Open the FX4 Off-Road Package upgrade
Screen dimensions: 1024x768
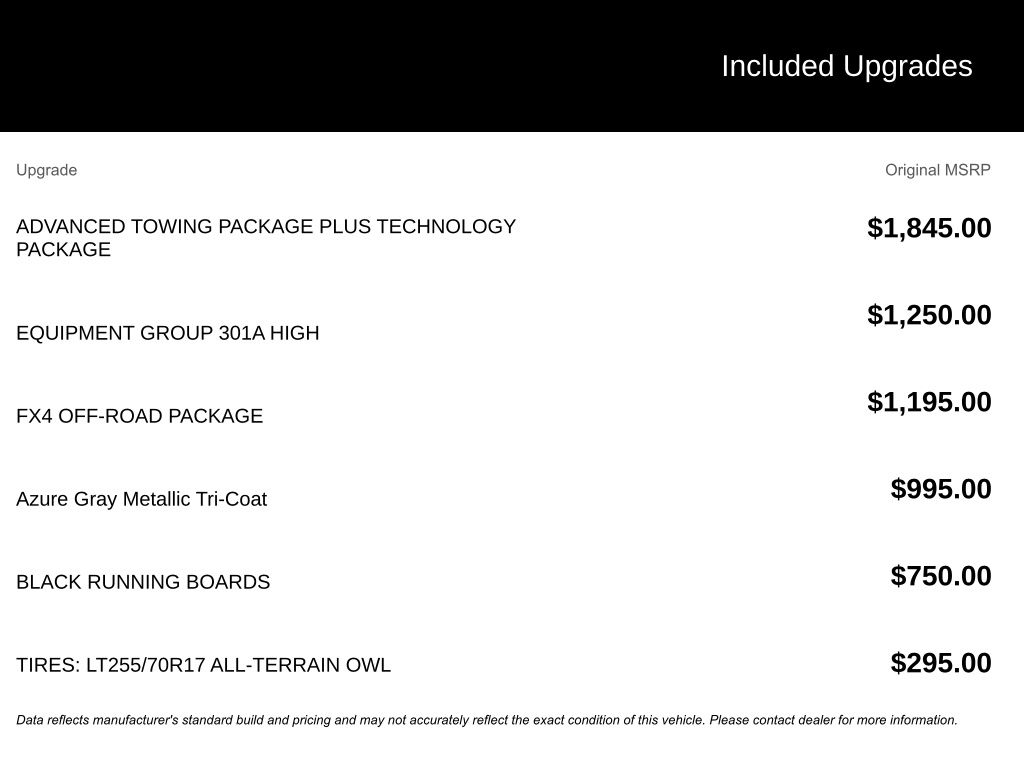coord(139,416)
